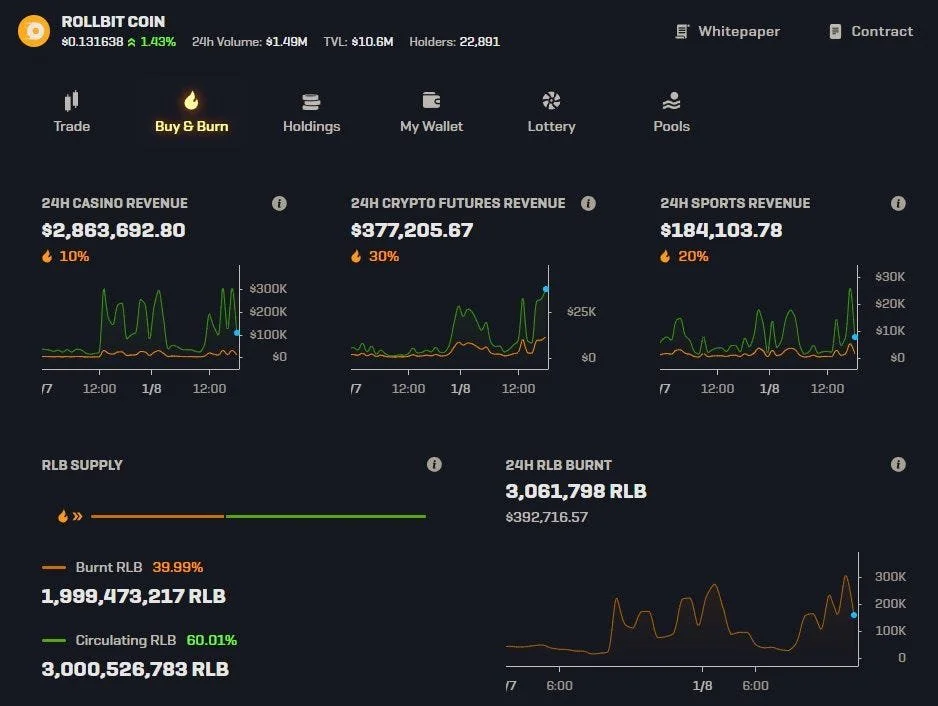This screenshot has height=706, width=938.
Task: Click the $184,103.78 sports revenue value
Action: pyautogui.click(x=721, y=230)
